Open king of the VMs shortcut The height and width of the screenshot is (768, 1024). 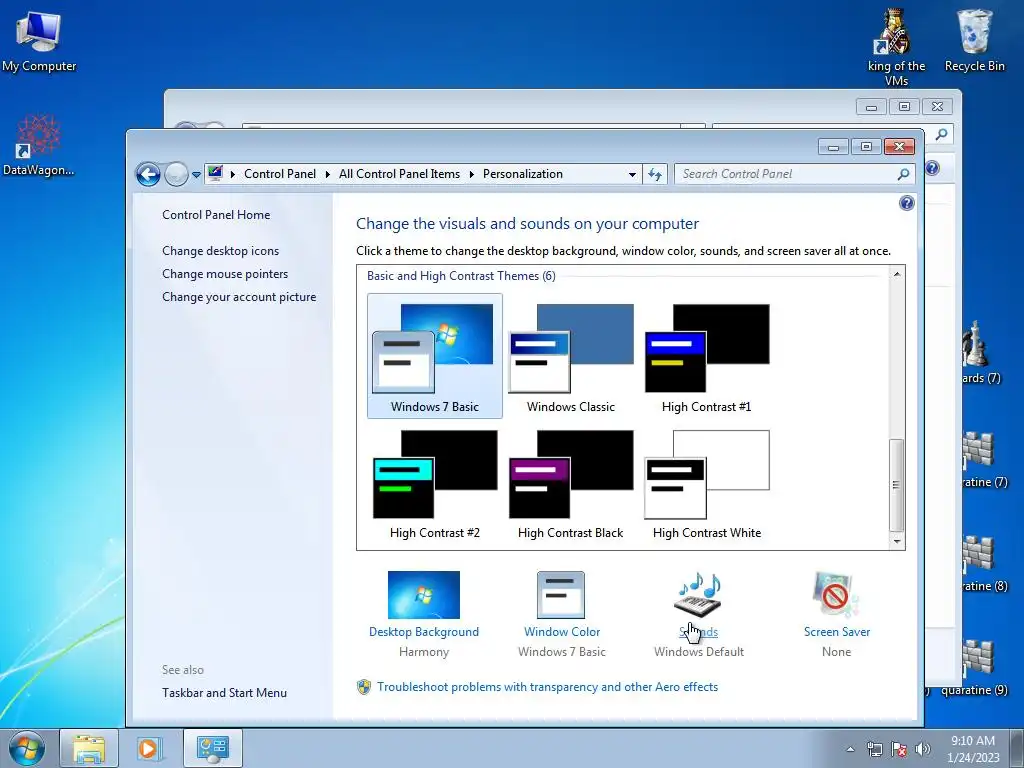coord(897,48)
